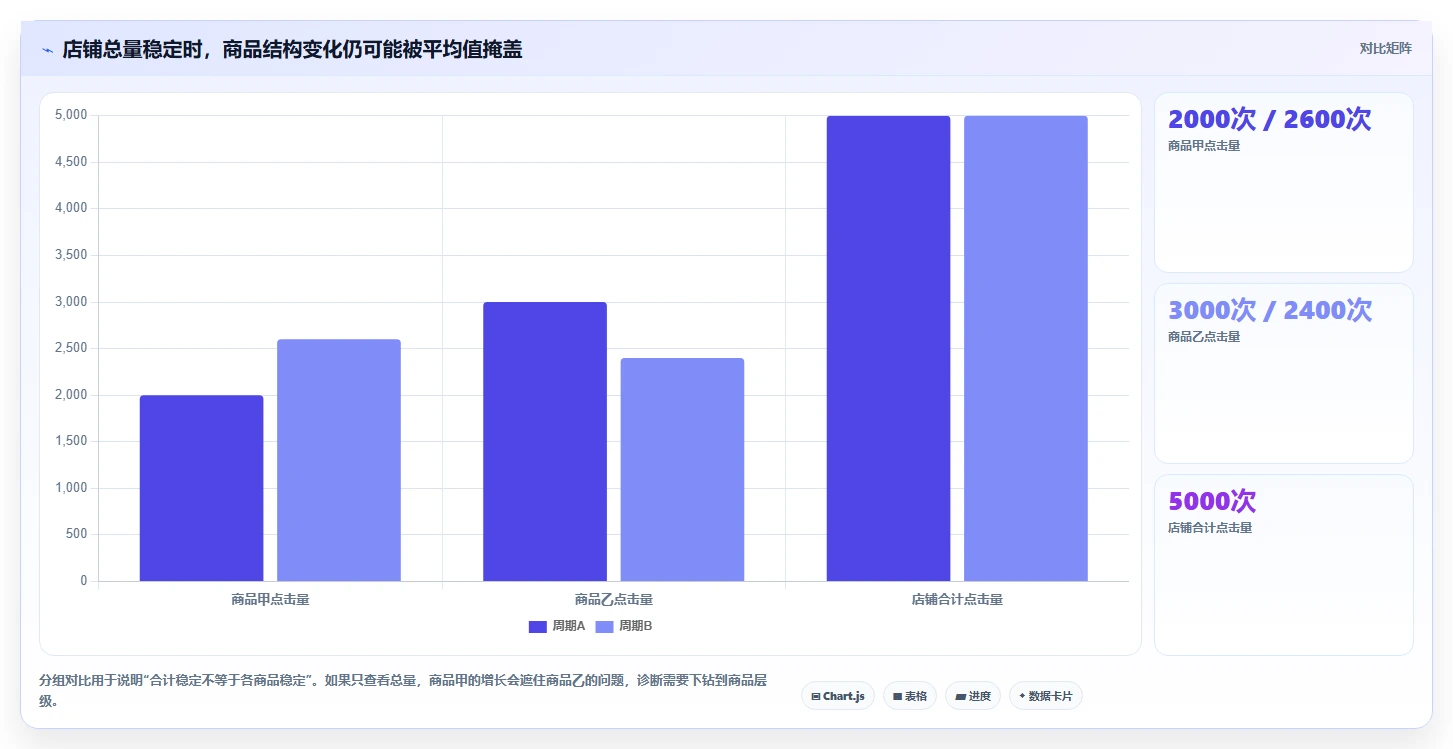The height and width of the screenshot is (749, 1453).
Task: Click 商品乙点击量 caption in second card
Action: pyautogui.click(x=1204, y=337)
